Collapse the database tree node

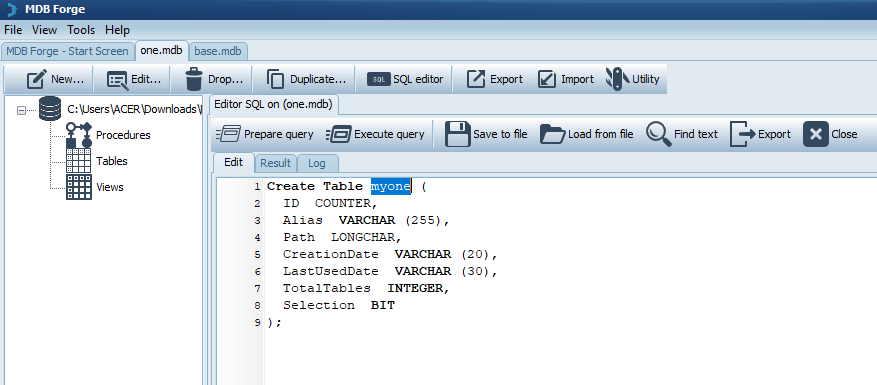[x=22, y=110]
